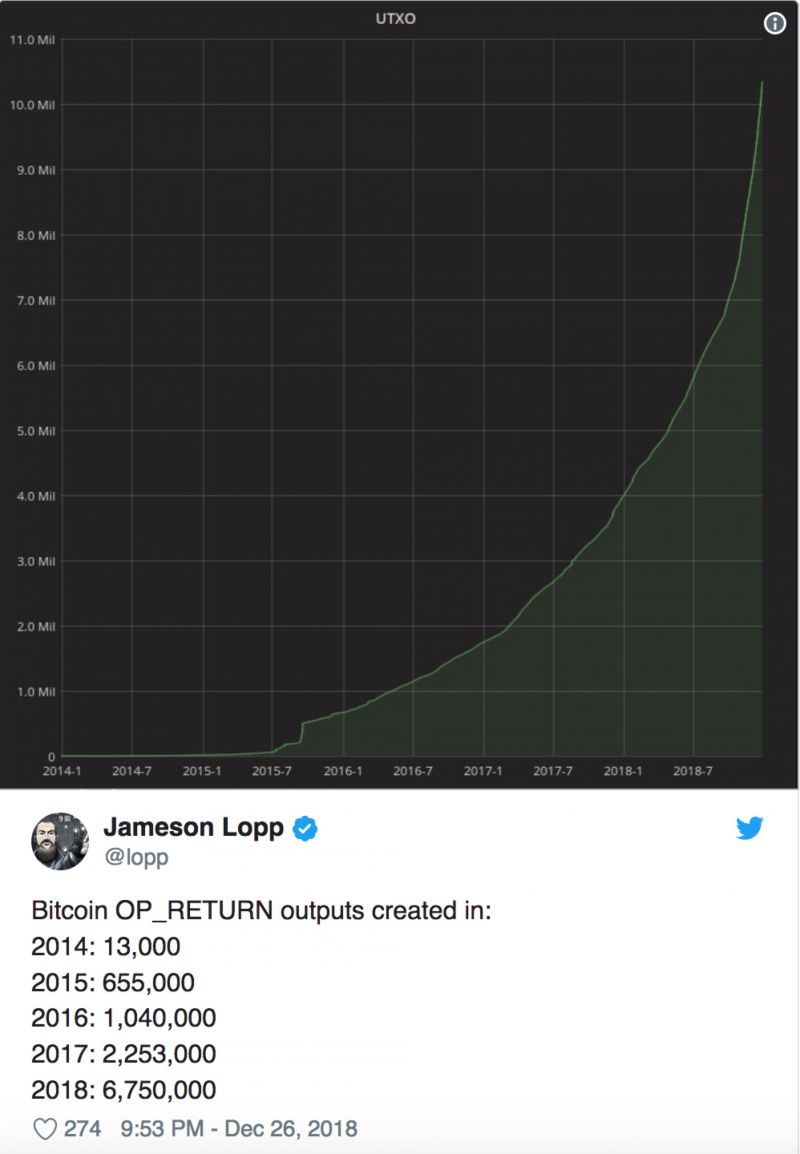Open Jameson Lopp's profile avatar
This screenshot has height=1154, width=800.
tap(60, 841)
